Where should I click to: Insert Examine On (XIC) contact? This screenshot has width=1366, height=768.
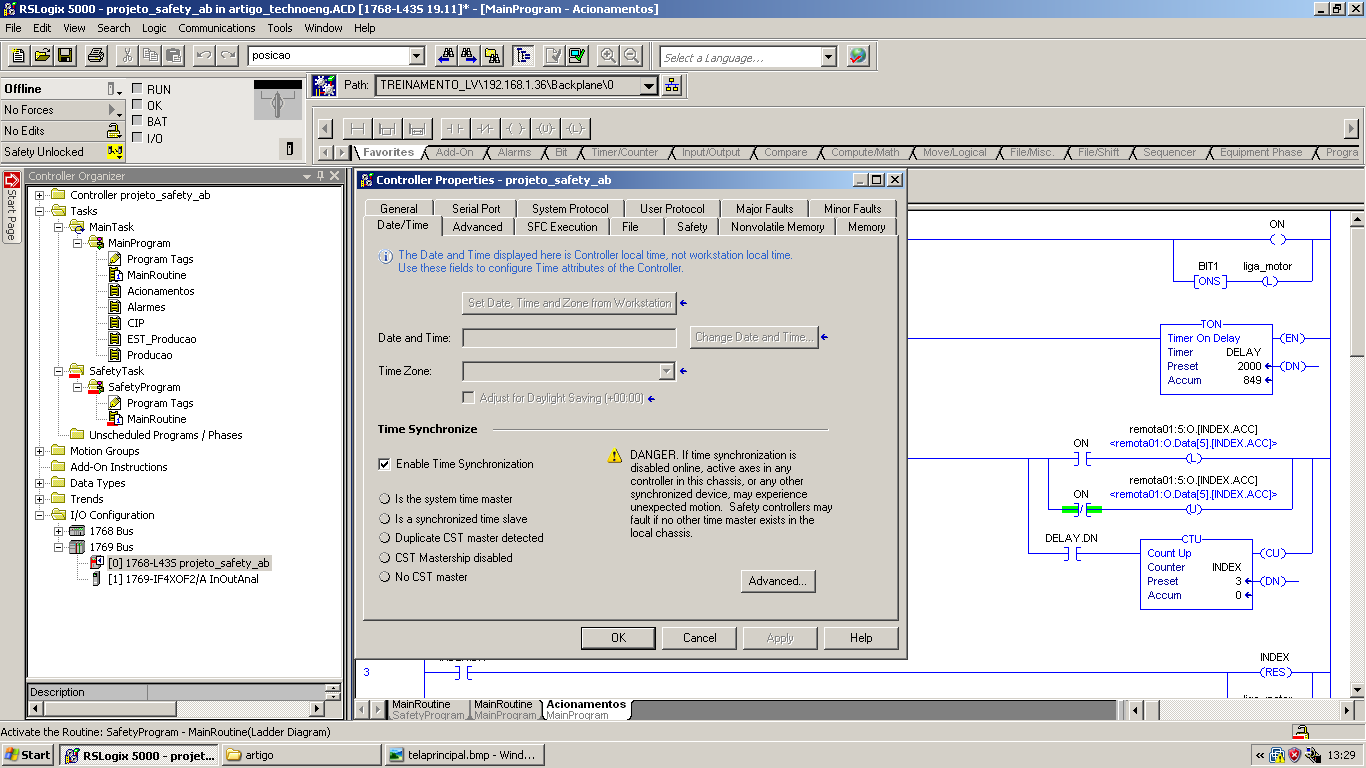point(455,128)
